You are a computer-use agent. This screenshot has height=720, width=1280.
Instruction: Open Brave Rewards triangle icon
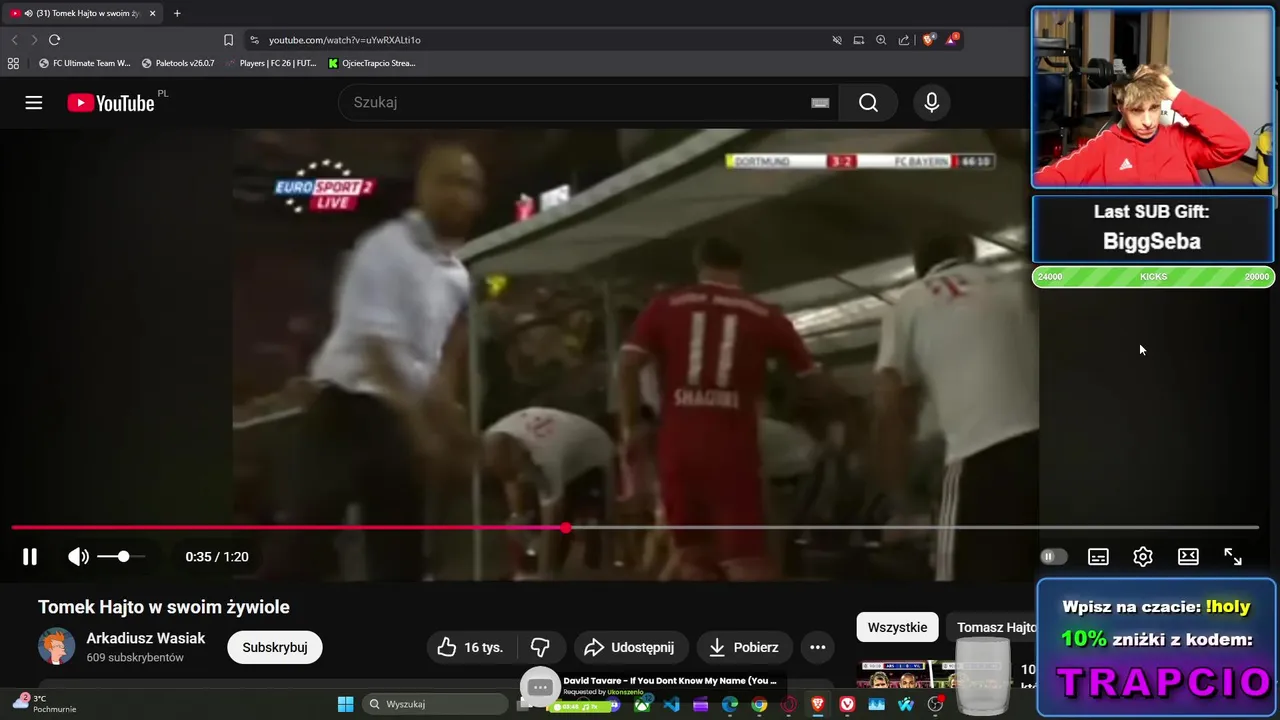coord(952,40)
